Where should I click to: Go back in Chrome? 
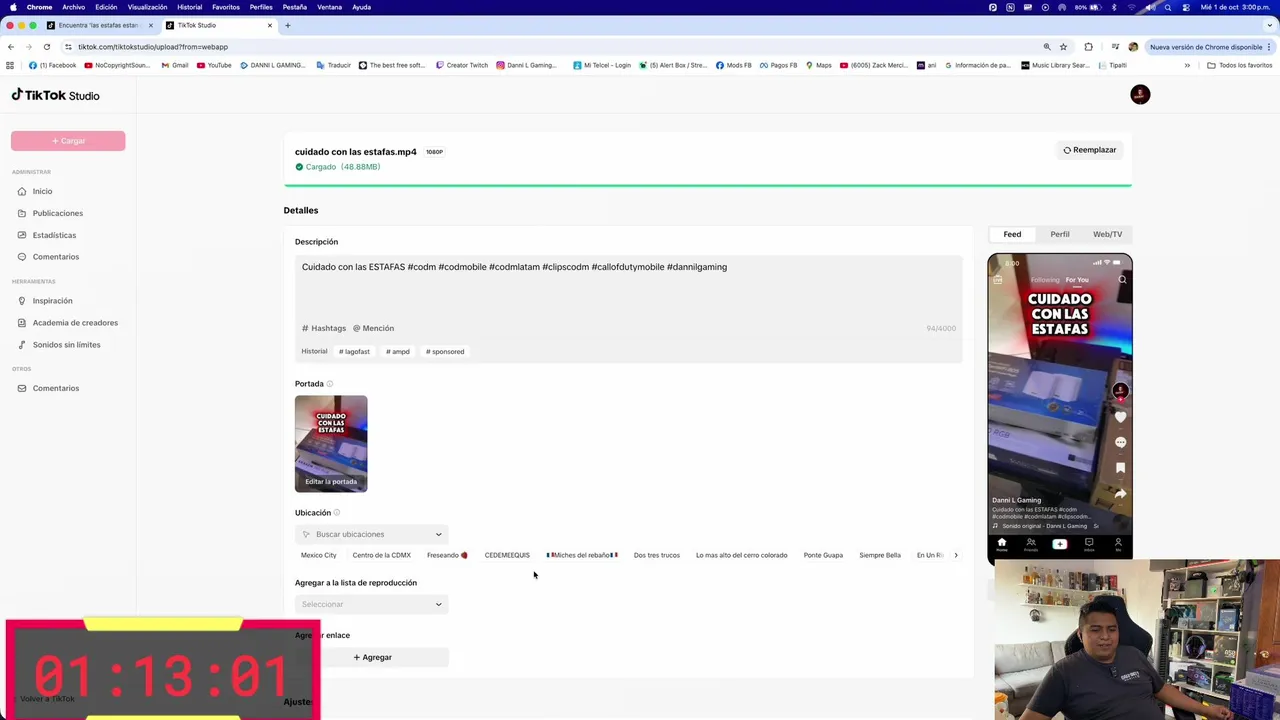(11, 47)
